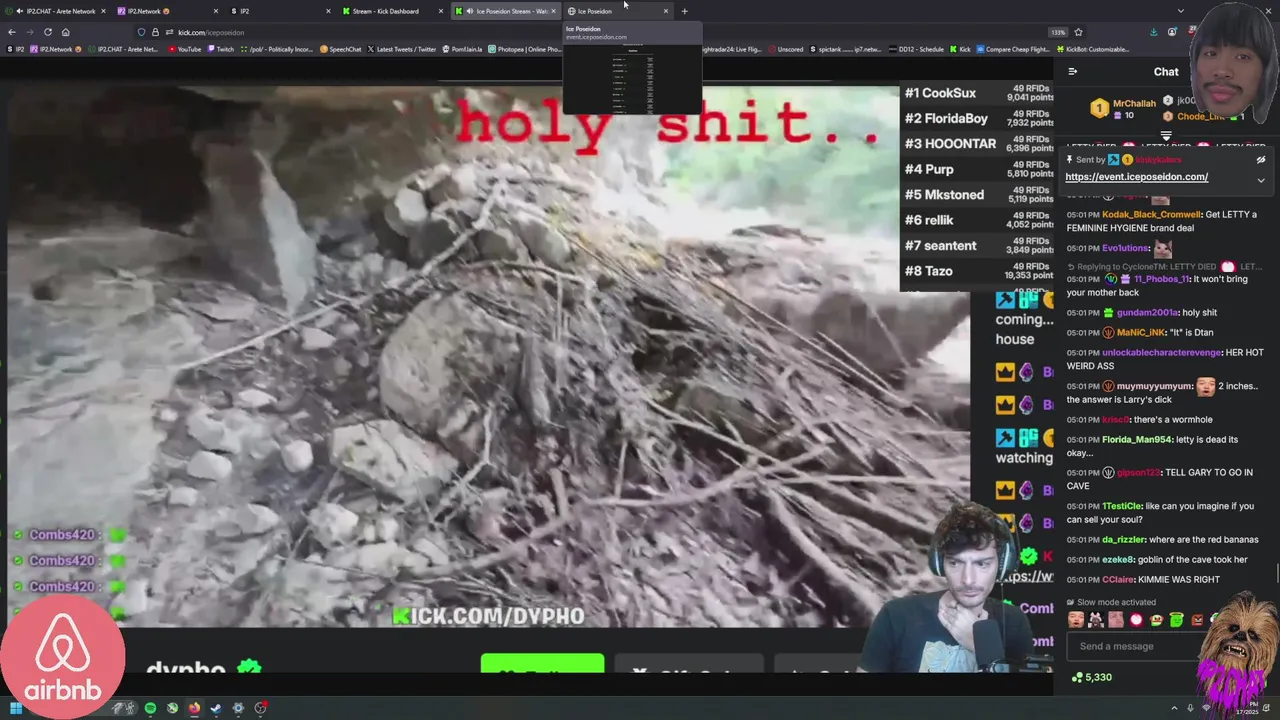Select the #1 CookSux leaderboard row

point(976,93)
